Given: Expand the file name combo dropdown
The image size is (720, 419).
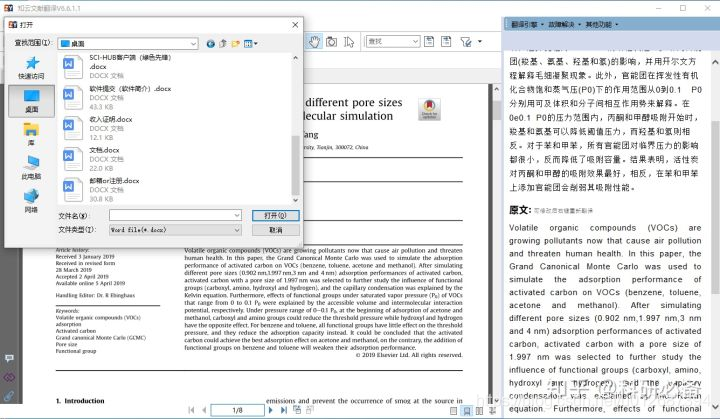Looking at the screenshot, I should point(237,215).
